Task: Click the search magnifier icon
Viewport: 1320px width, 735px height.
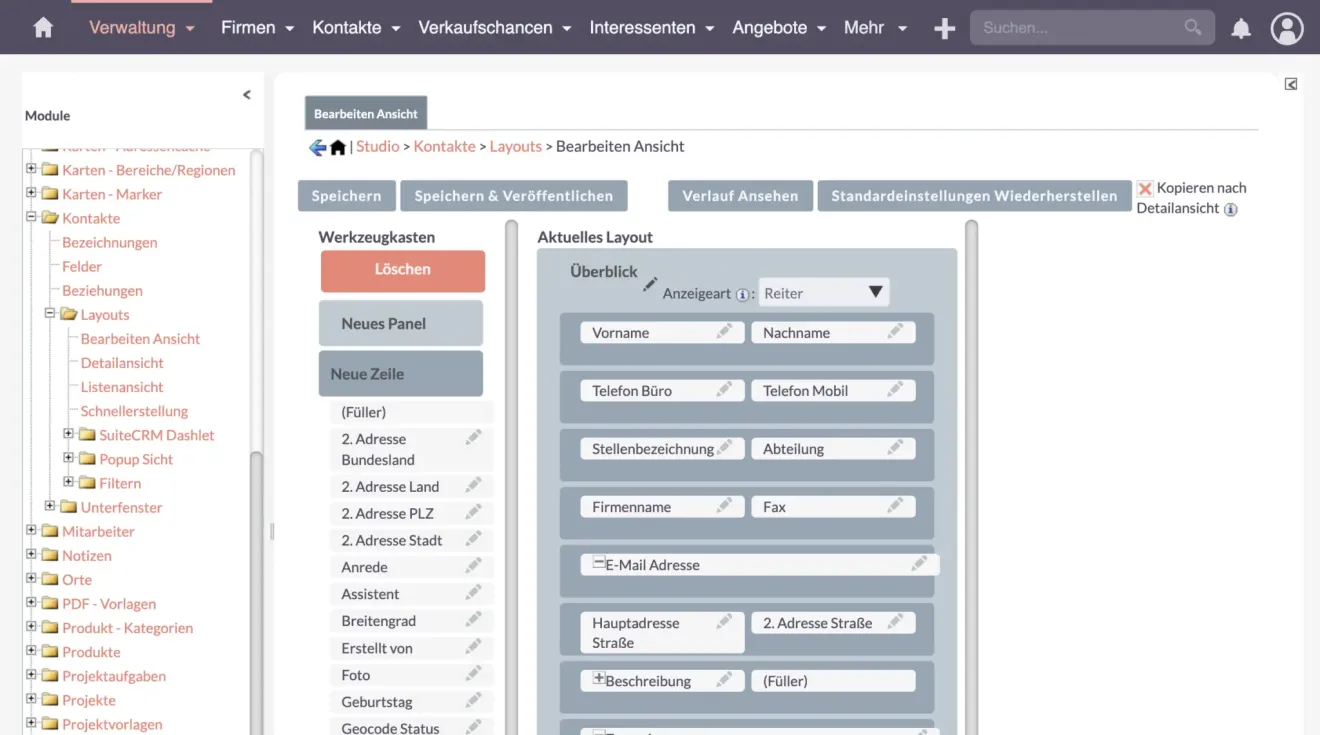Action: coord(1193,28)
